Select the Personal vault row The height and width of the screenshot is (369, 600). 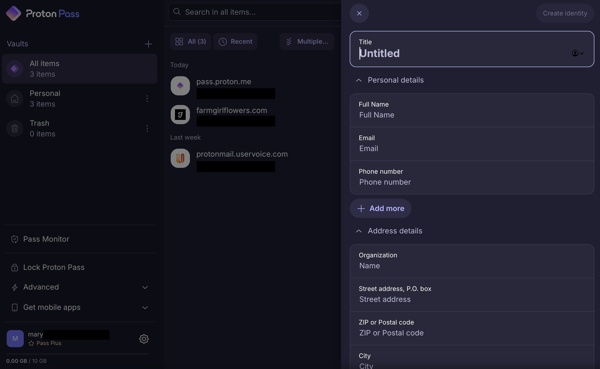pos(80,99)
